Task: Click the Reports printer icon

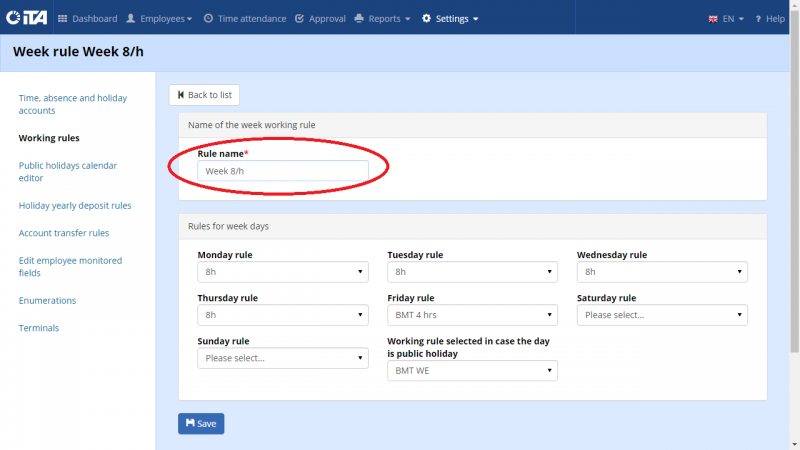Action: [359, 18]
